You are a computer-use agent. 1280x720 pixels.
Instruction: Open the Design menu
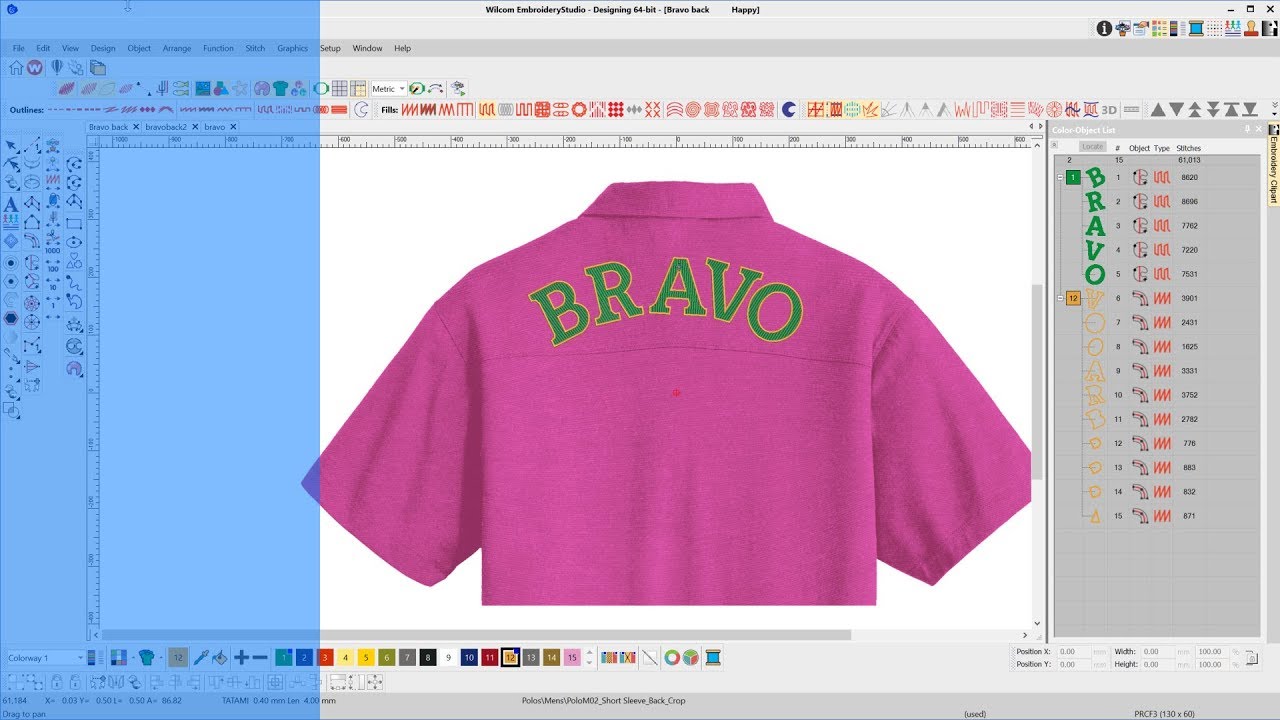103,48
